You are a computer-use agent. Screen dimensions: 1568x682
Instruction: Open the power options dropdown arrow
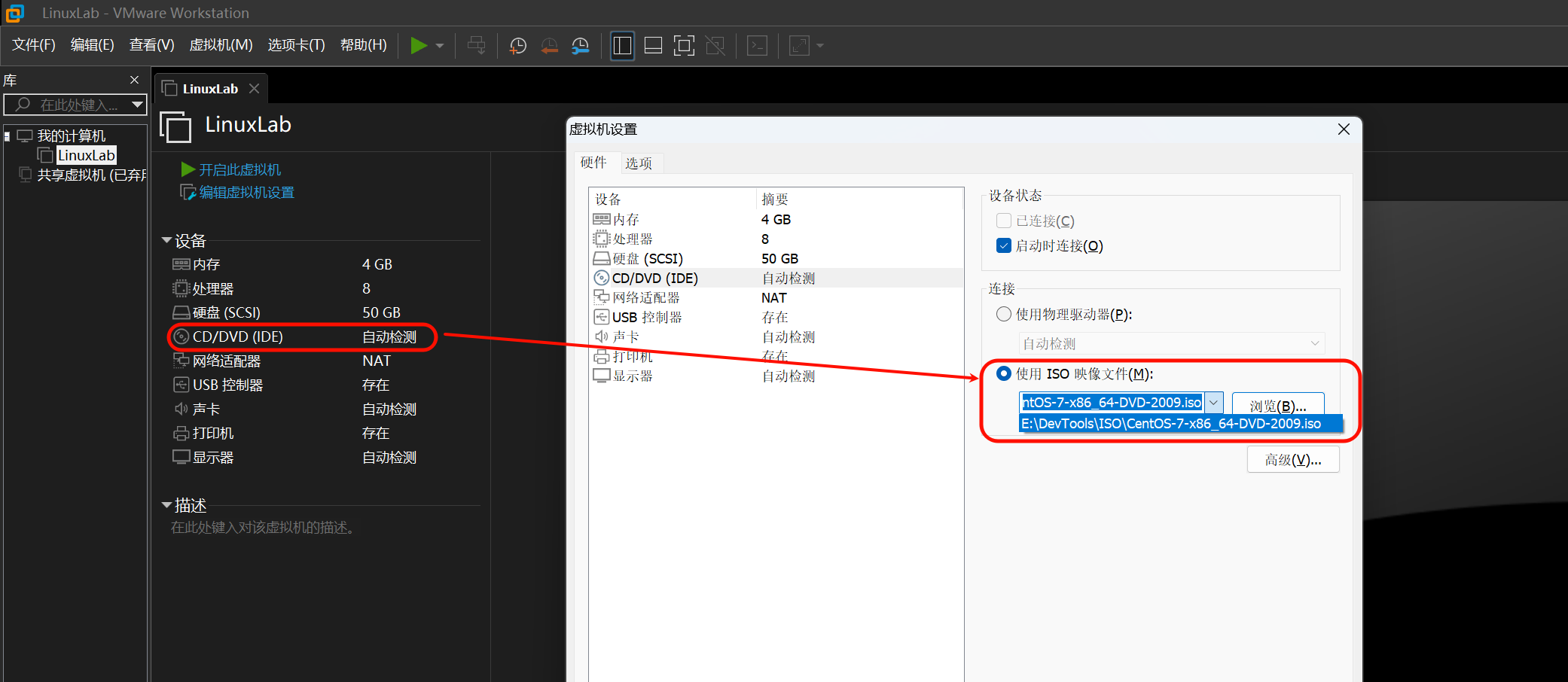(x=440, y=46)
